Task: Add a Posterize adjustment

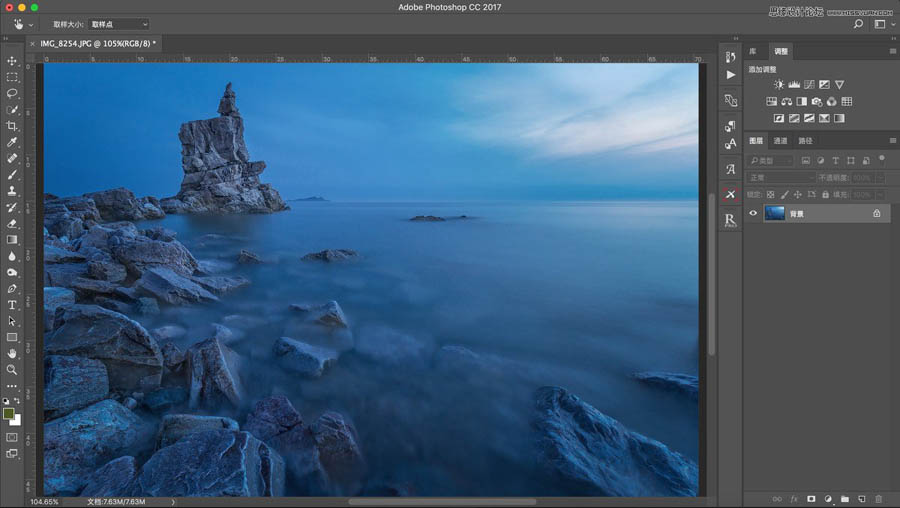Action: 794,118
